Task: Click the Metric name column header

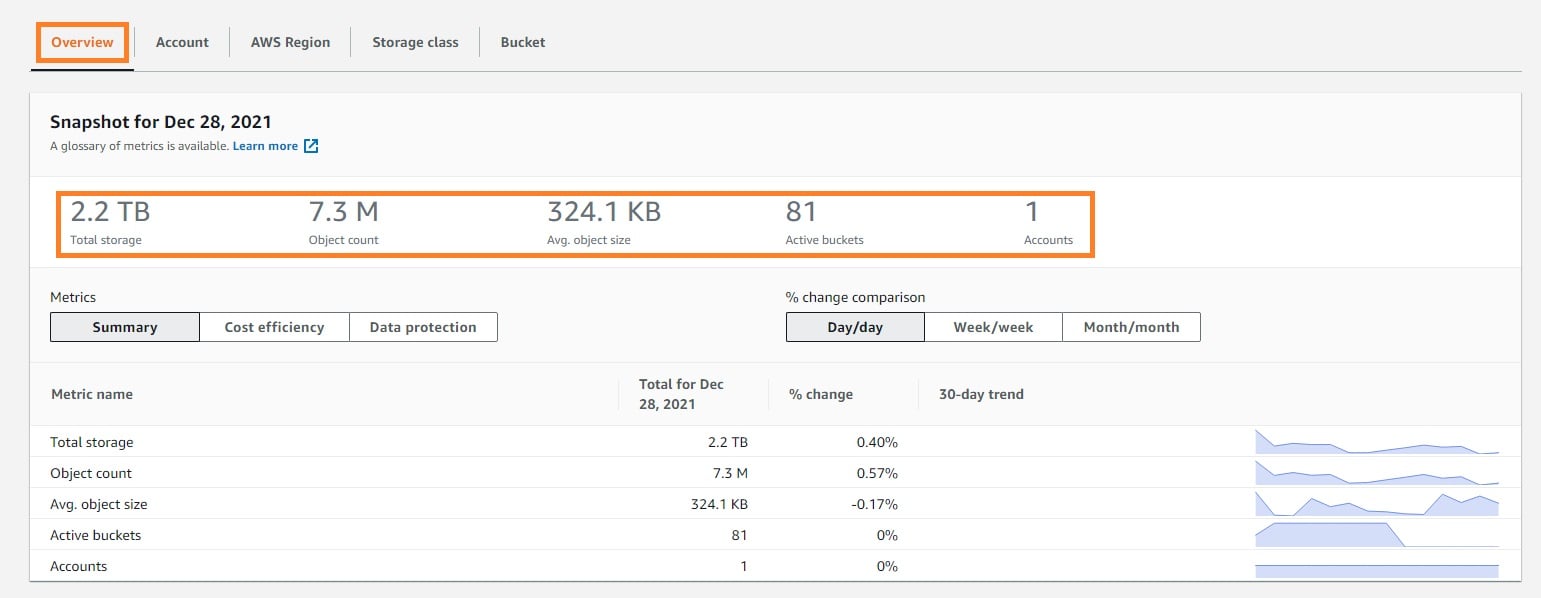Action: click(x=92, y=394)
